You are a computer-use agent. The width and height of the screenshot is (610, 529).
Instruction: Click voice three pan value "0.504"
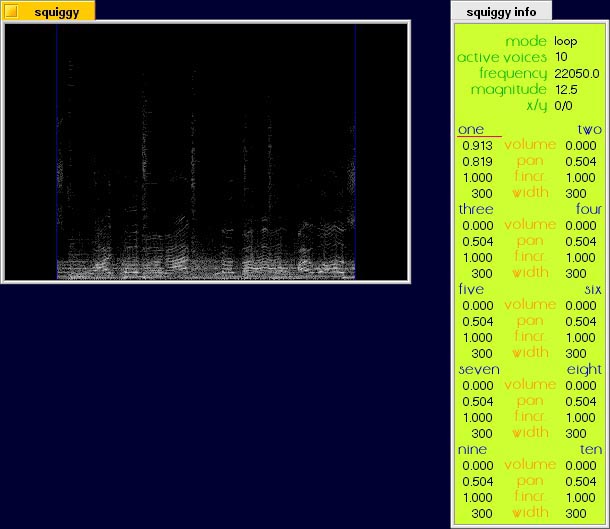(x=477, y=242)
